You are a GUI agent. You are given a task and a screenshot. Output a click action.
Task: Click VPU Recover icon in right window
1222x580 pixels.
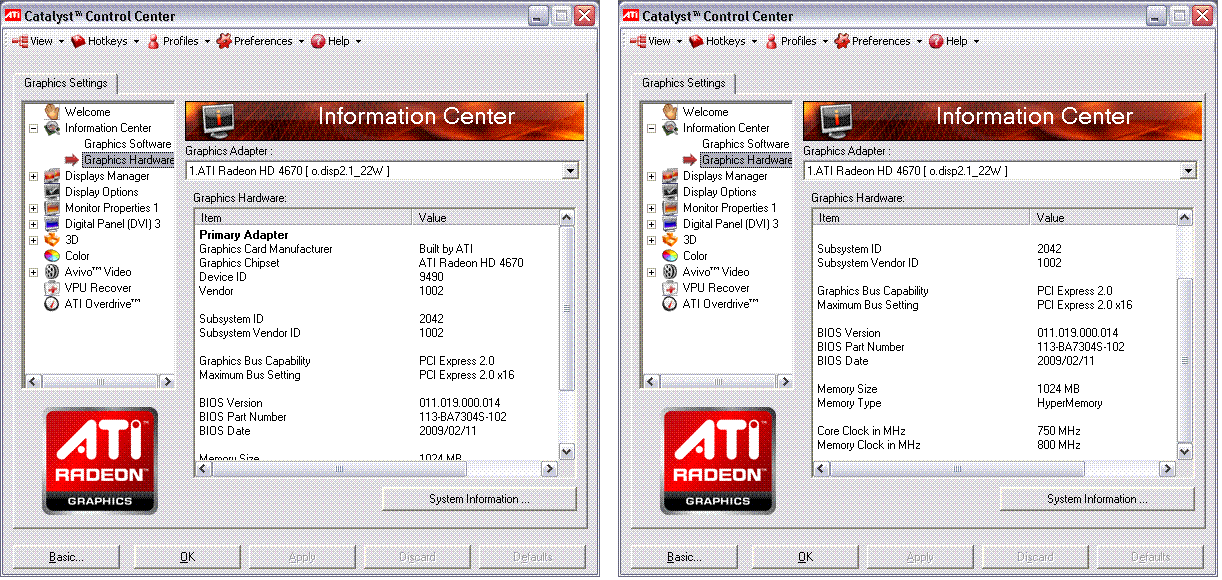[x=670, y=288]
